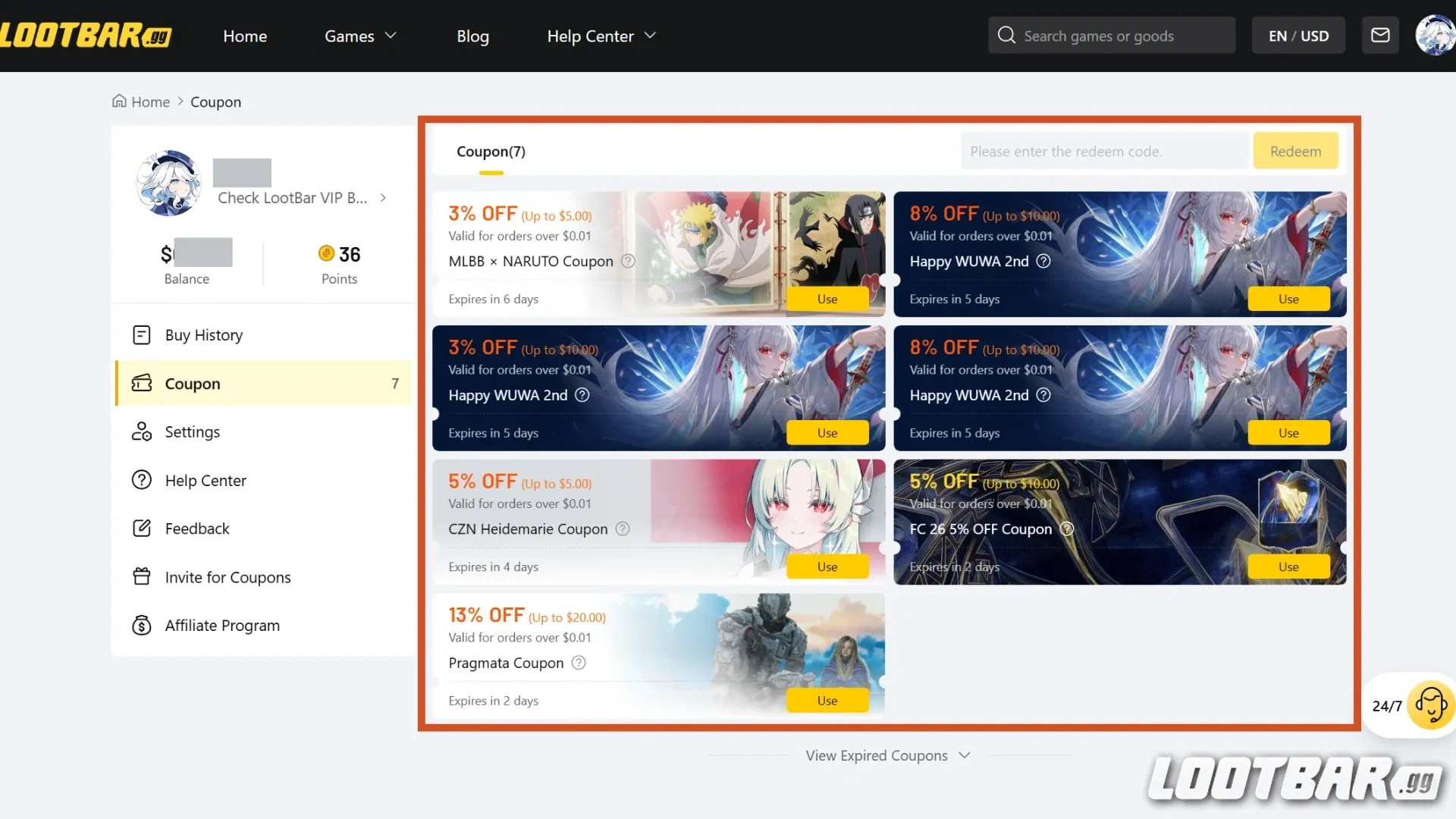Show info for FC 26 5% OFF Coupon
This screenshot has height=819, width=1456.
coord(1067,529)
